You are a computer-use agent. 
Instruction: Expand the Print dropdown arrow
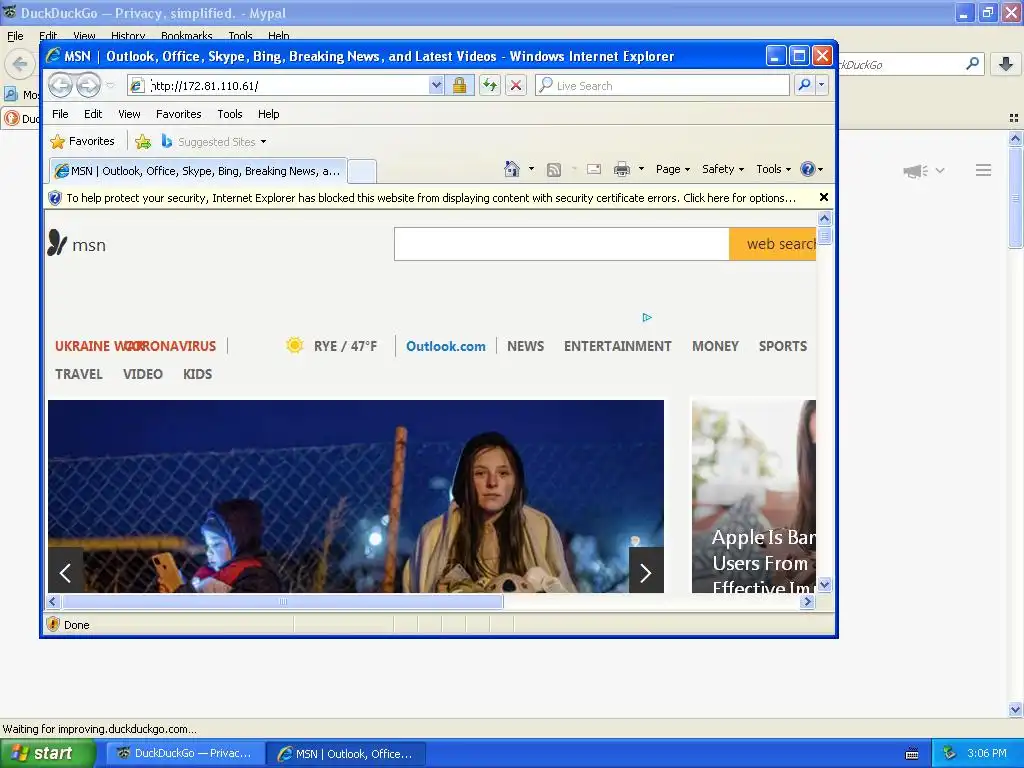641,169
